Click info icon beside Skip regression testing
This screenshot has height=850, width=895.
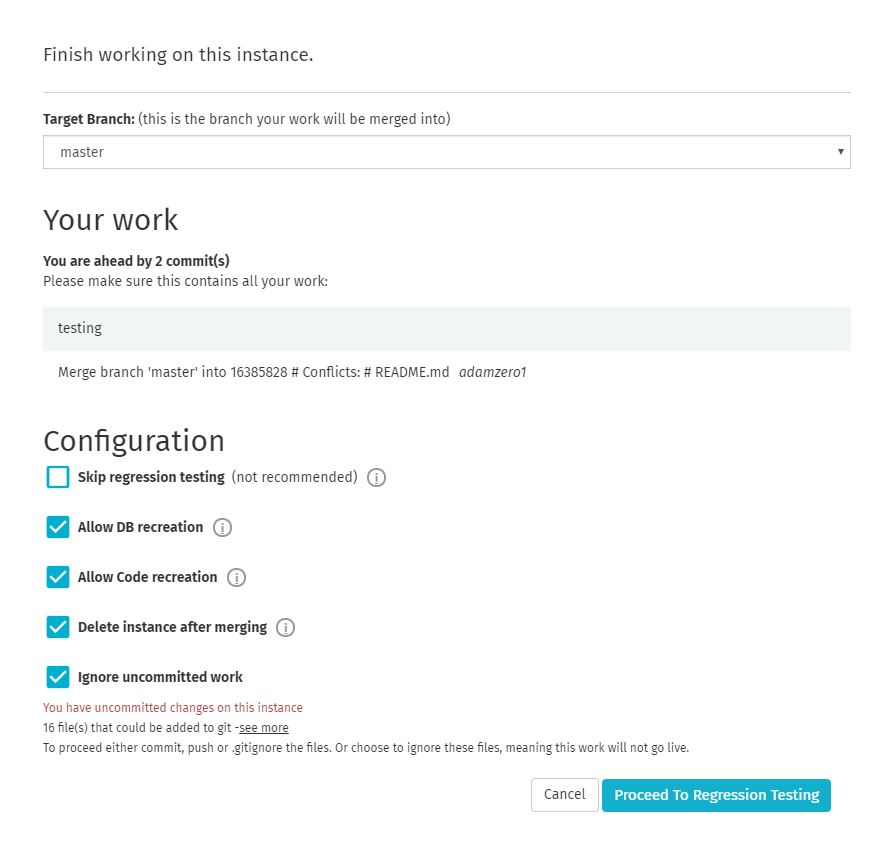(x=376, y=478)
